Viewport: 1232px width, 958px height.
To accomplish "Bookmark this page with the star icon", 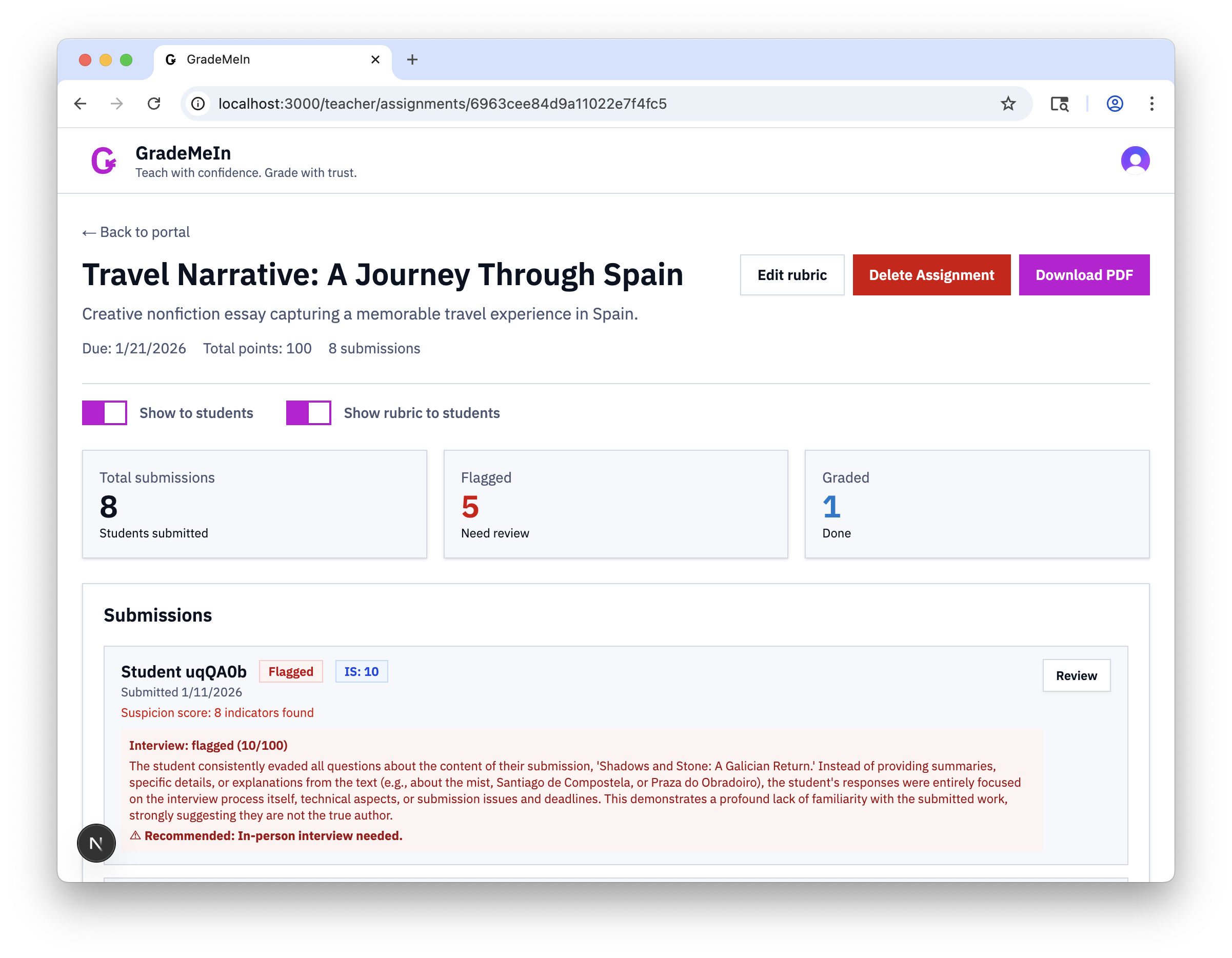I will pyautogui.click(x=1007, y=104).
